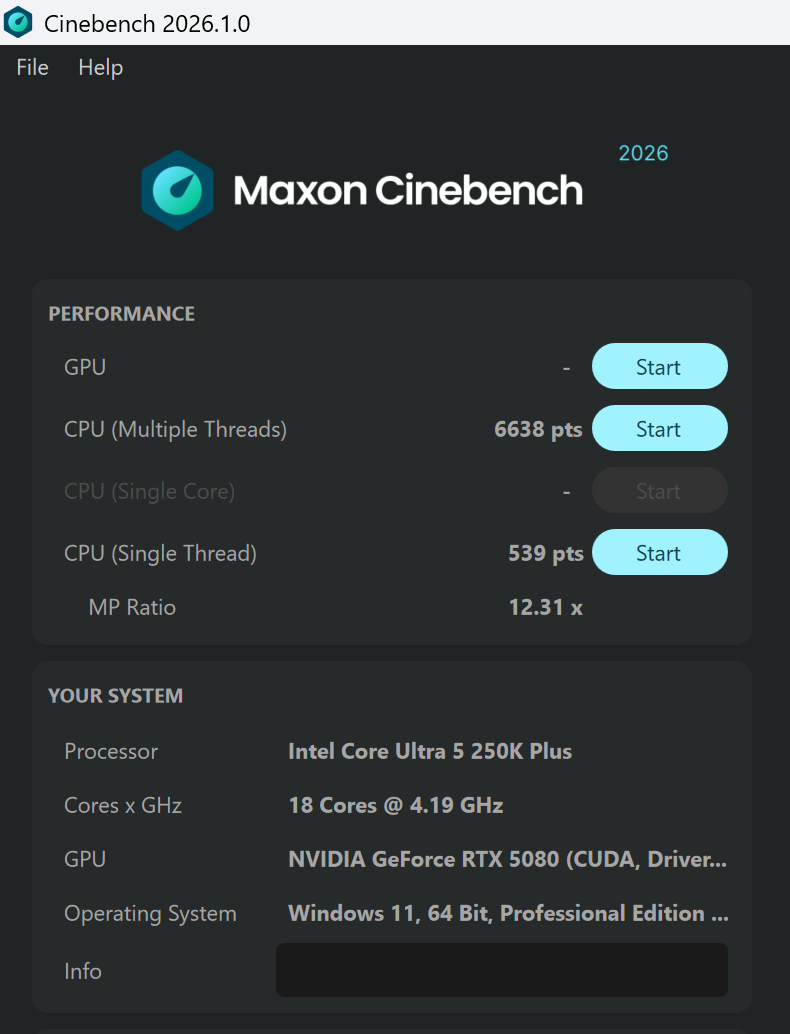Screen dimensions: 790x1034
Task: Click the Cinebench gauge emblem above the title
Action: (178, 190)
